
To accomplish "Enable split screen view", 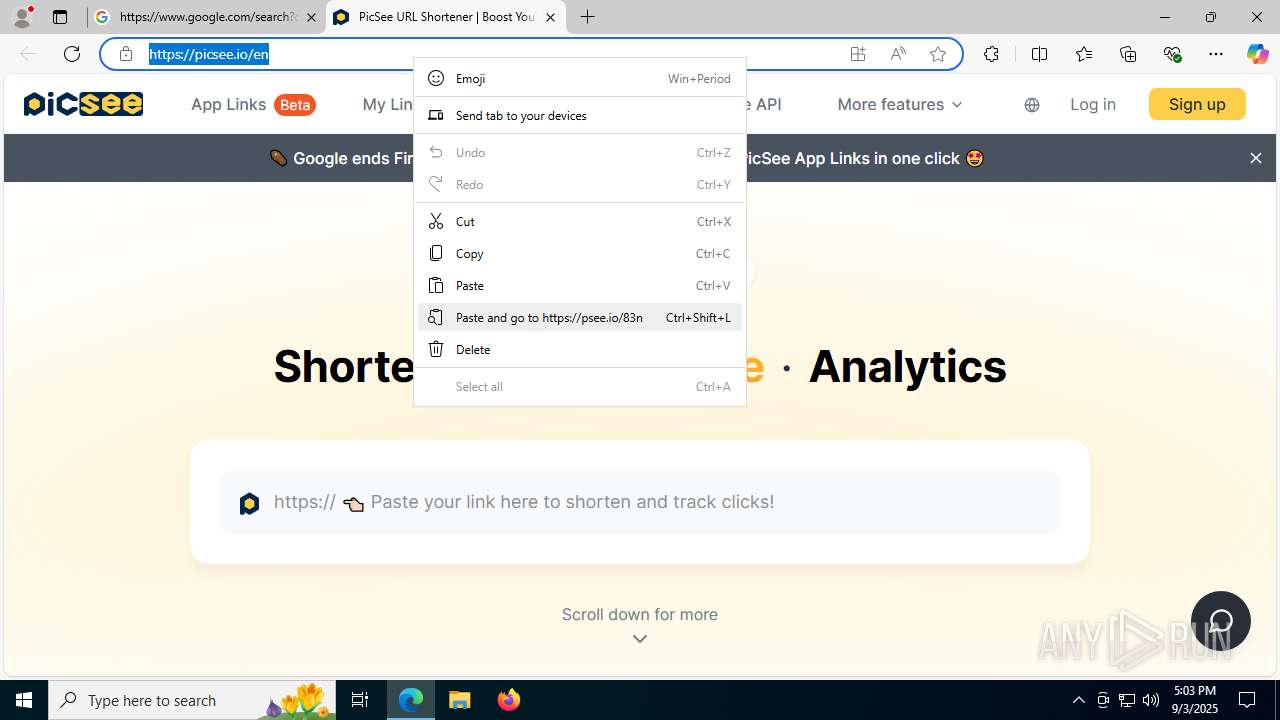I will (x=1040, y=54).
